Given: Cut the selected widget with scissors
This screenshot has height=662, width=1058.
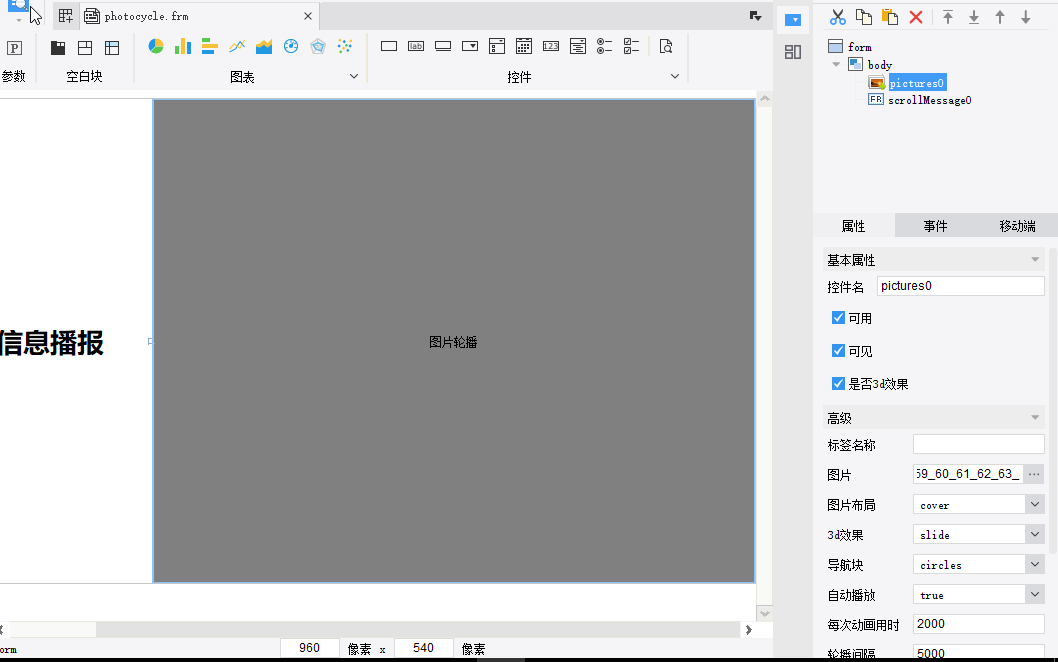Looking at the screenshot, I should 837,17.
